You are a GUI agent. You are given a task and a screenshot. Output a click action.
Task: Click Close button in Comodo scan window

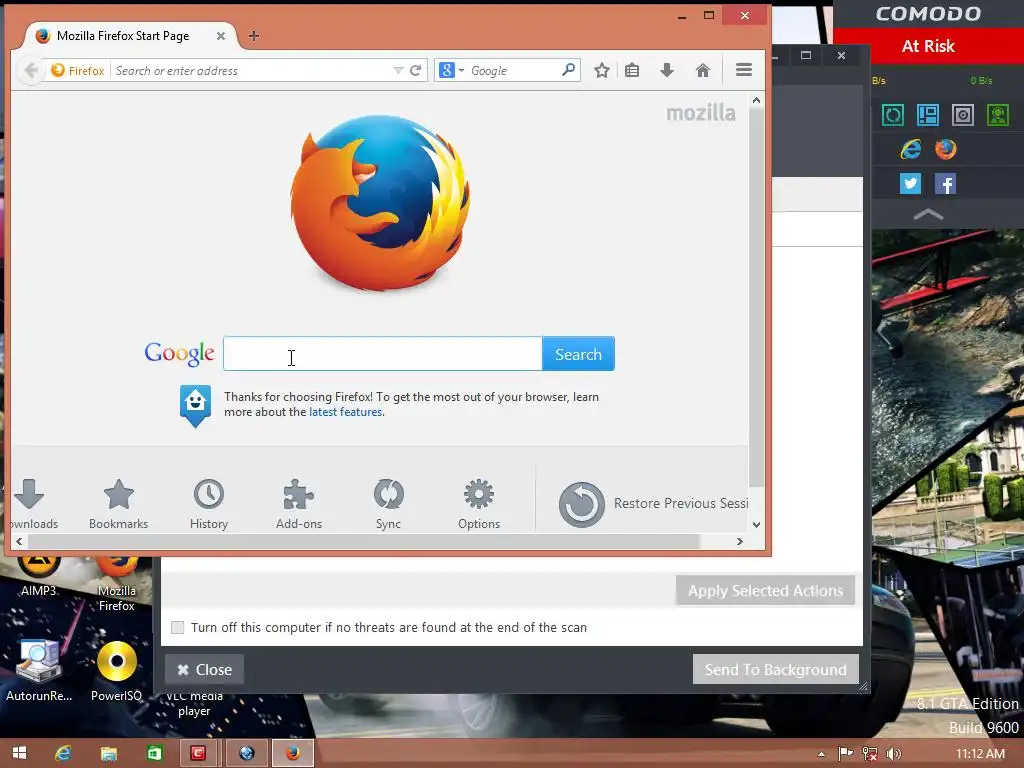pyautogui.click(x=204, y=669)
